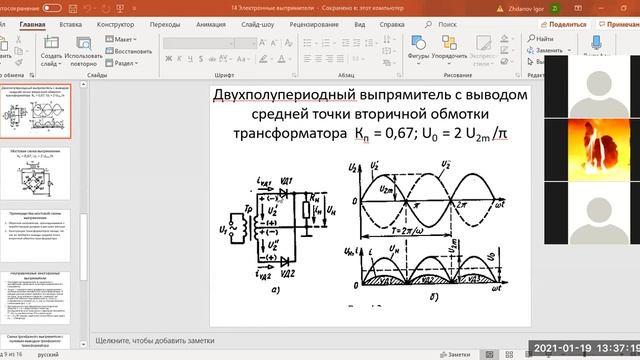The height and width of the screenshot is (360, 640).
Task: Click the text highlight color icon
Action: tap(263, 59)
